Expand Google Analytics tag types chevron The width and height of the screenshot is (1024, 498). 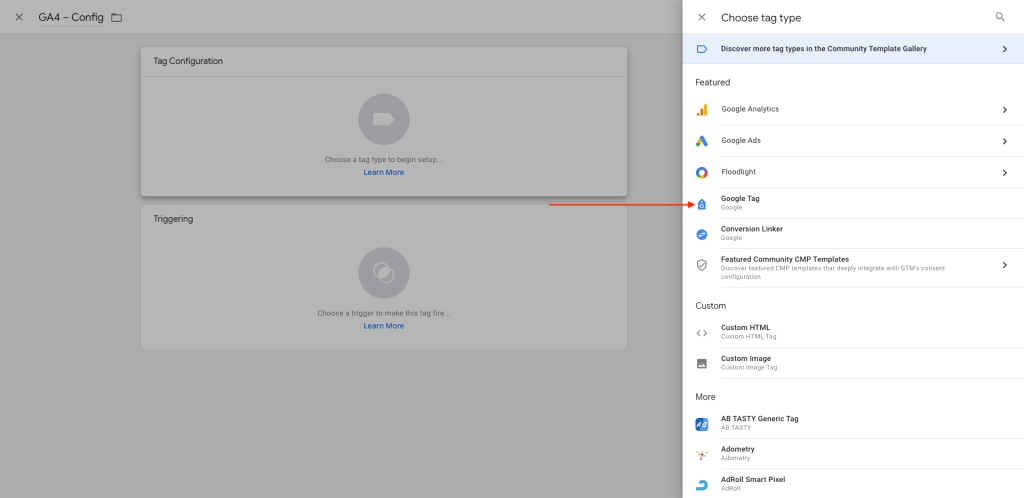(1004, 110)
